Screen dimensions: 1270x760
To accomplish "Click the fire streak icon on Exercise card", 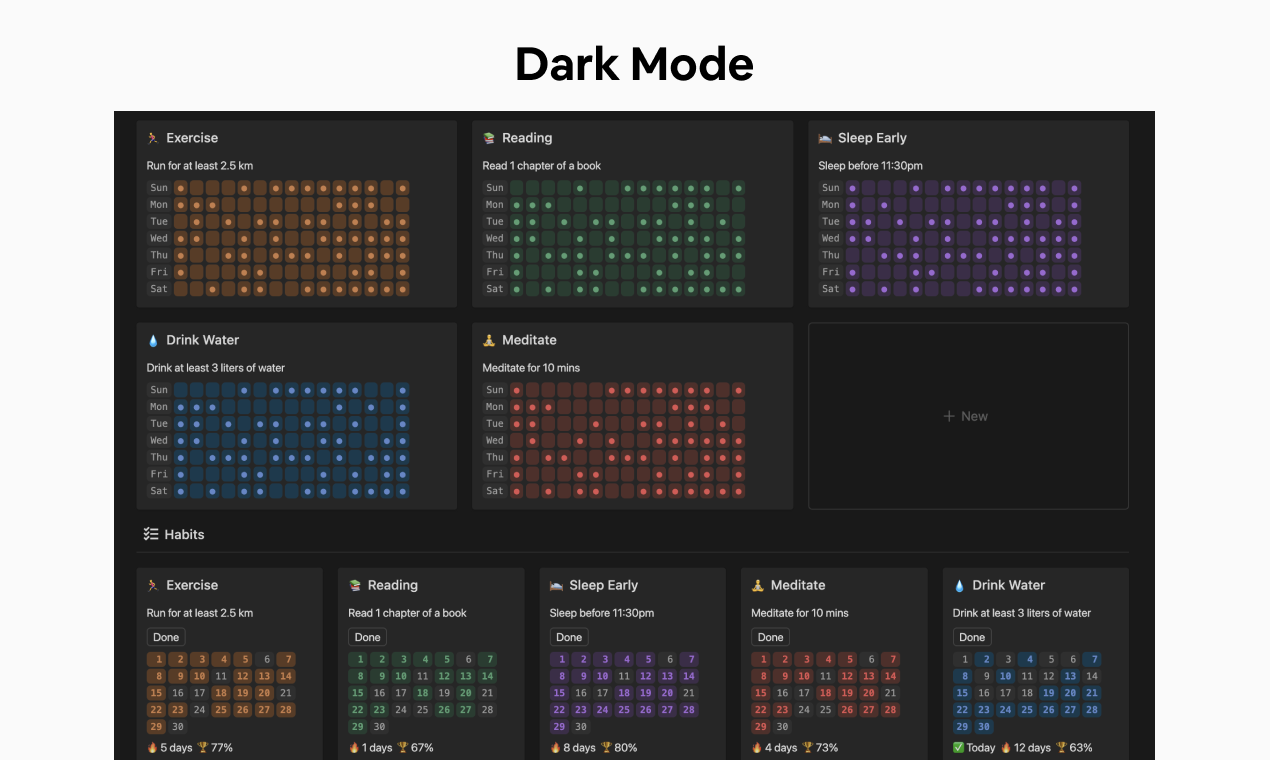I will (152, 748).
